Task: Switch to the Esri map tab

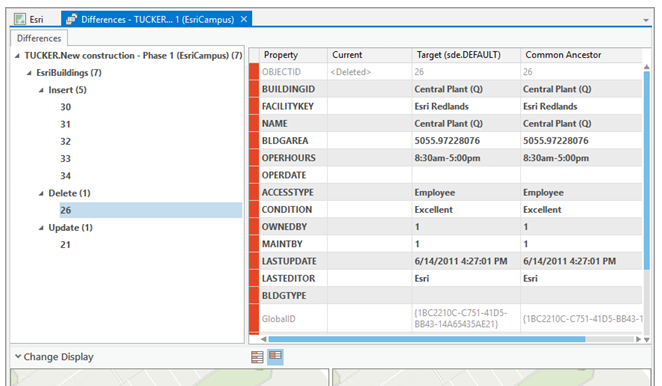Action: point(30,19)
